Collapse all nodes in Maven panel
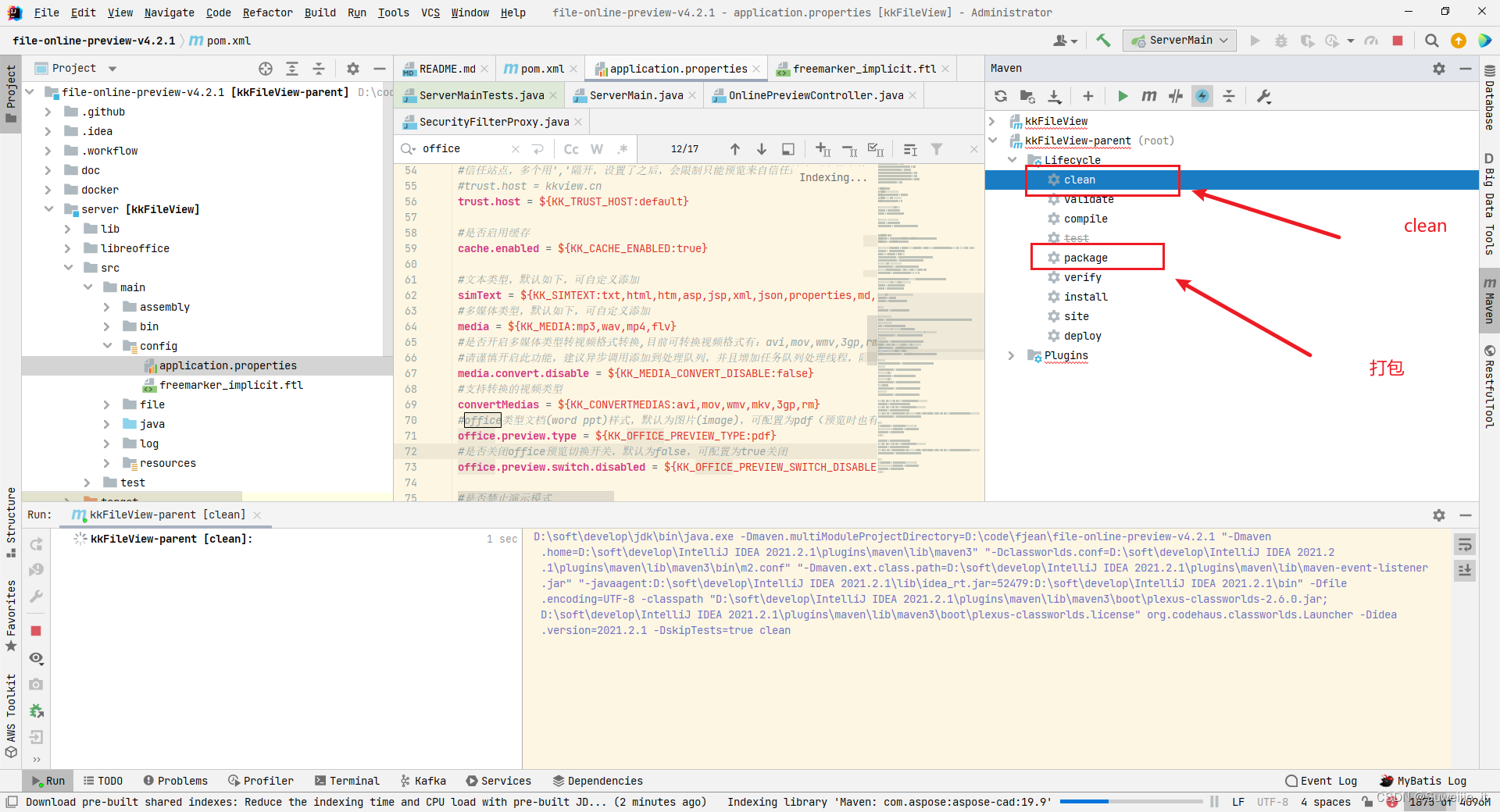The image size is (1500, 812). click(1229, 96)
